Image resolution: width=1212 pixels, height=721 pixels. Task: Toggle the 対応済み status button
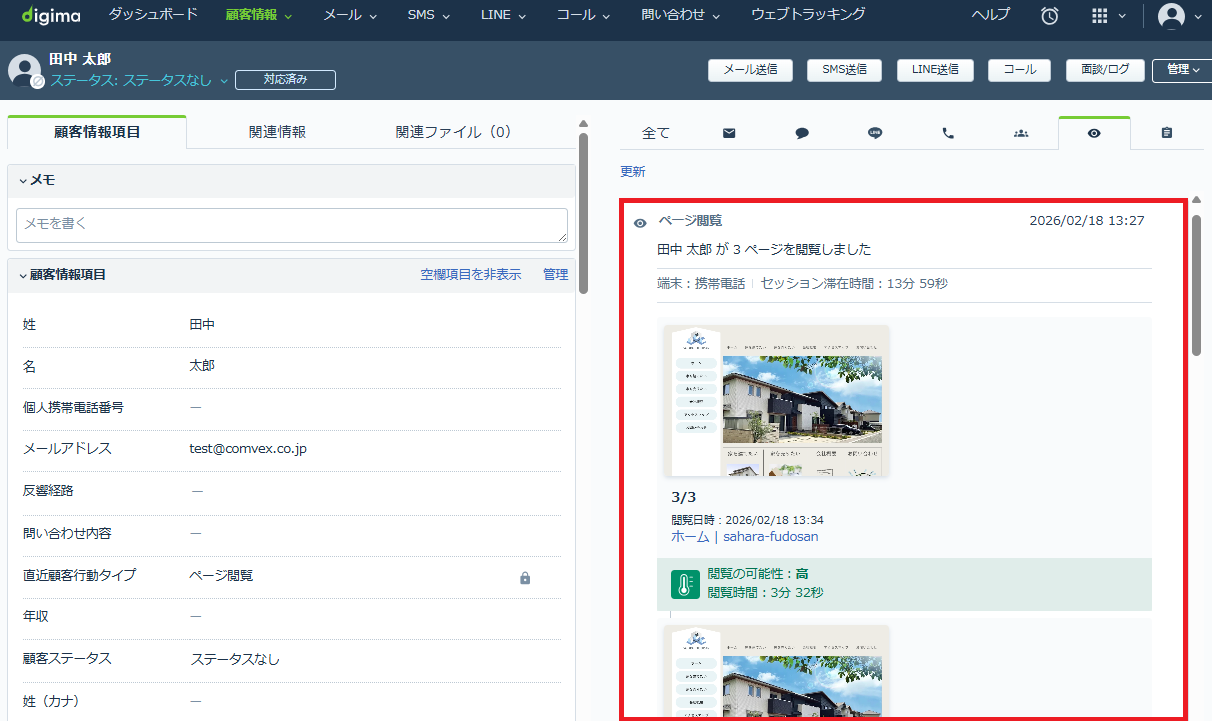tap(285, 80)
